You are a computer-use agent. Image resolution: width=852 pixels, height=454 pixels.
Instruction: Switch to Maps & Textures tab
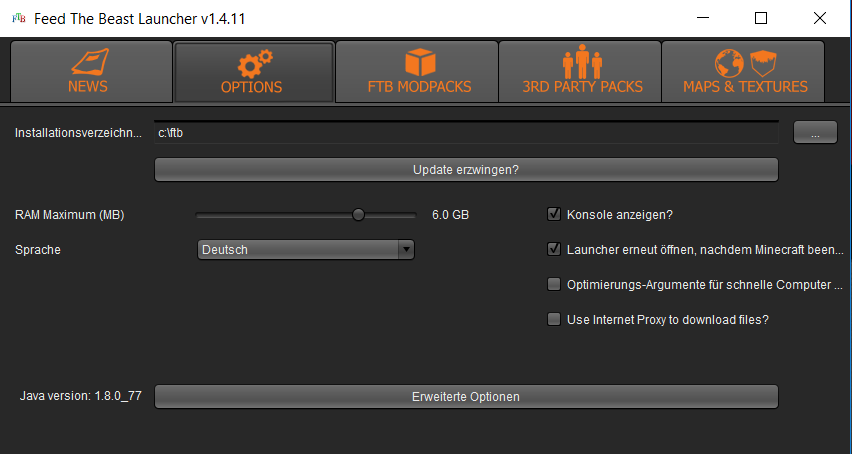click(x=743, y=72)
